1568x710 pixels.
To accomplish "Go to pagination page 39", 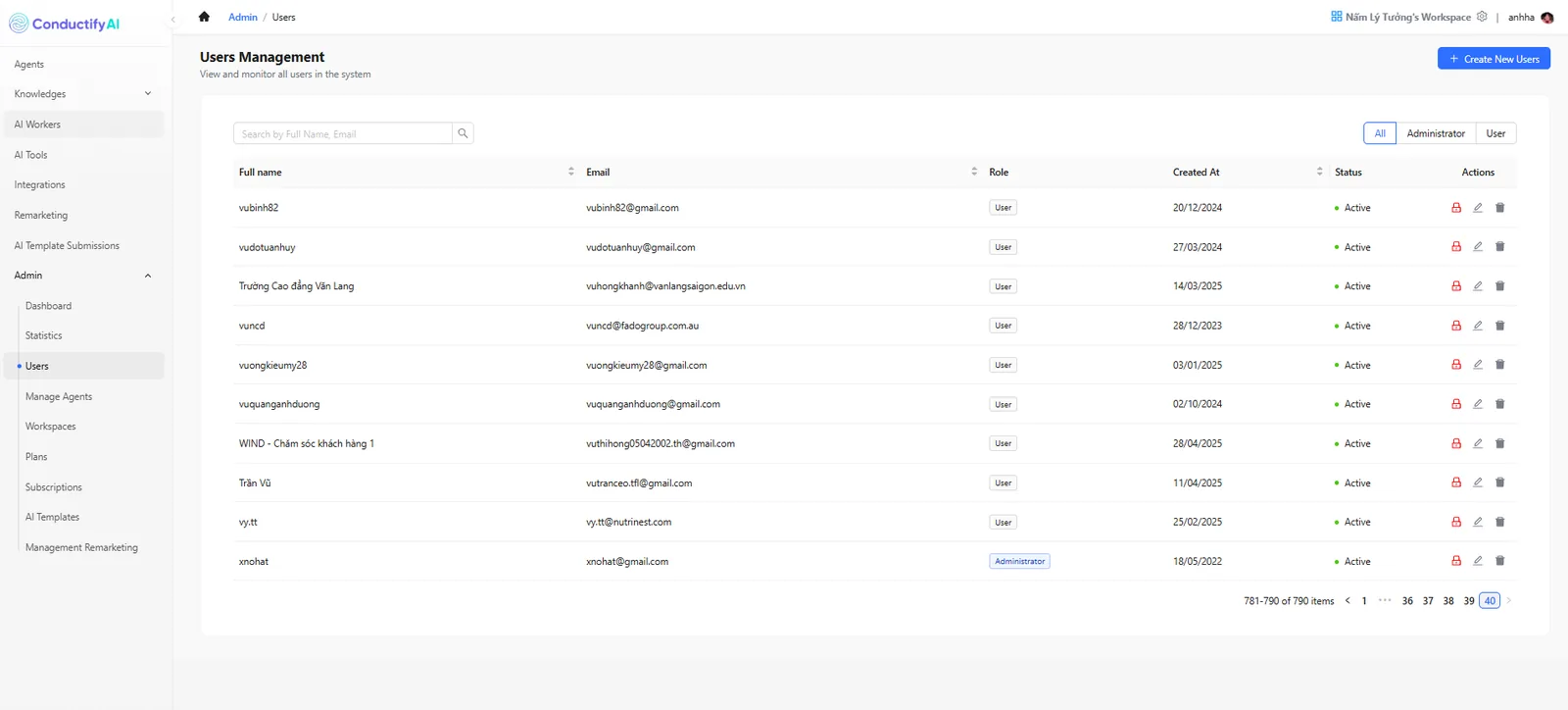I will [x=1469, y=601].
